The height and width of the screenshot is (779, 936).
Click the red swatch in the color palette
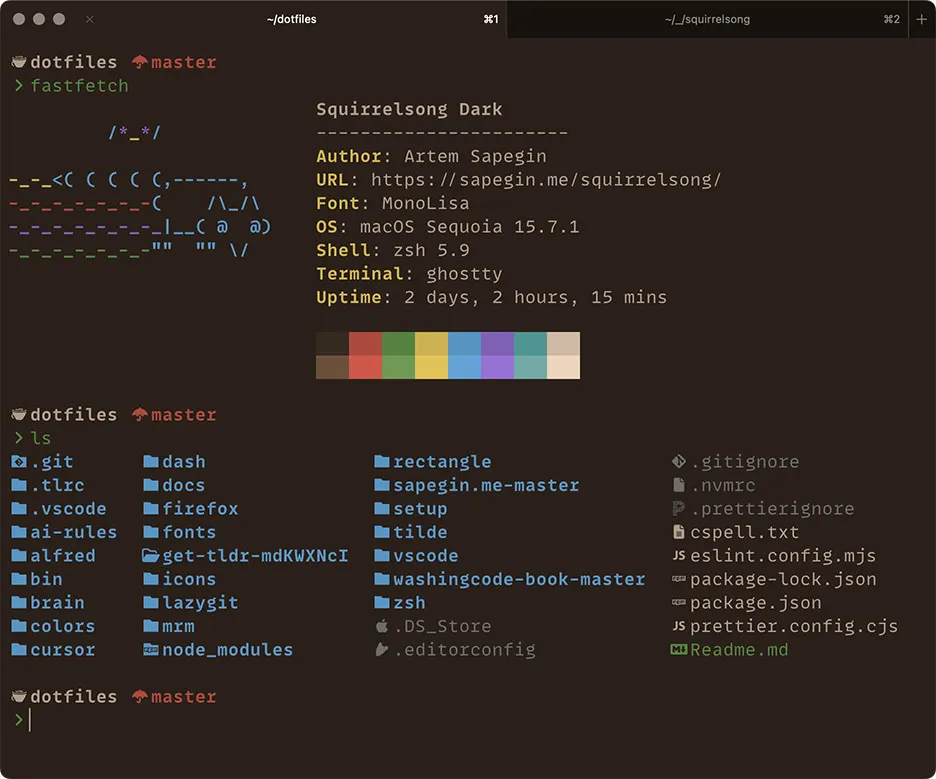pyautogui.click(x=365, y=355)
